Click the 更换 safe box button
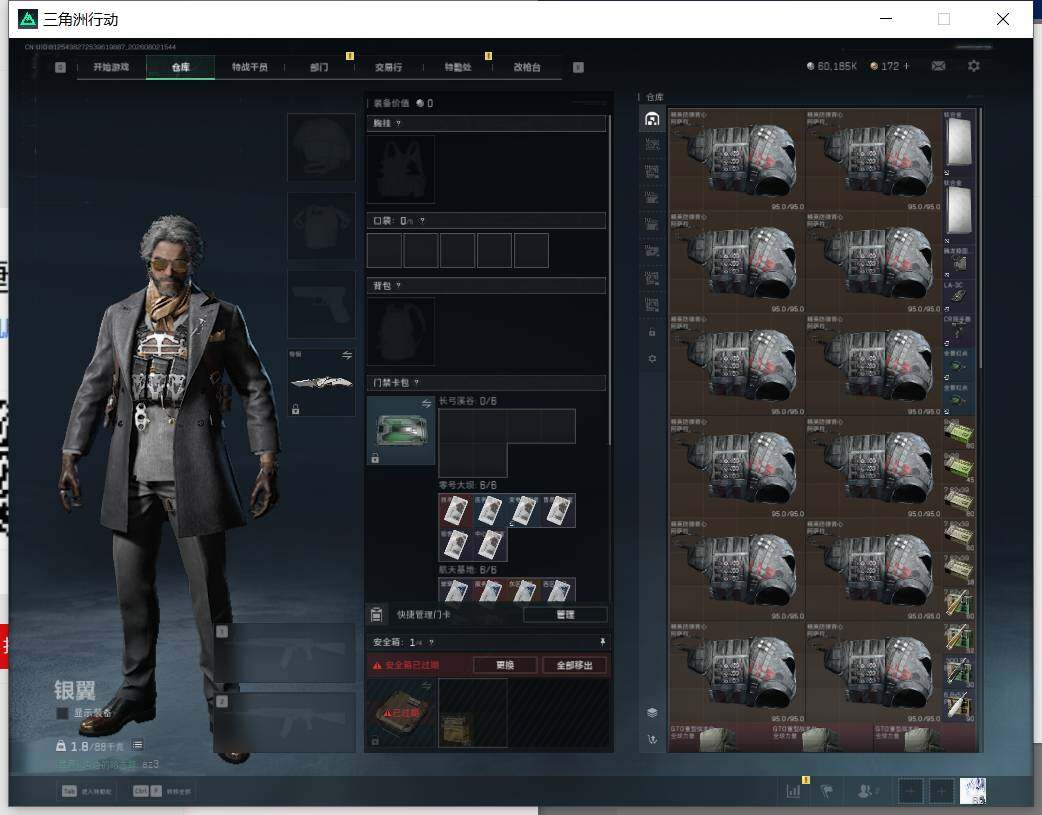The image size is (1042, 815). [x=505, y=665]
